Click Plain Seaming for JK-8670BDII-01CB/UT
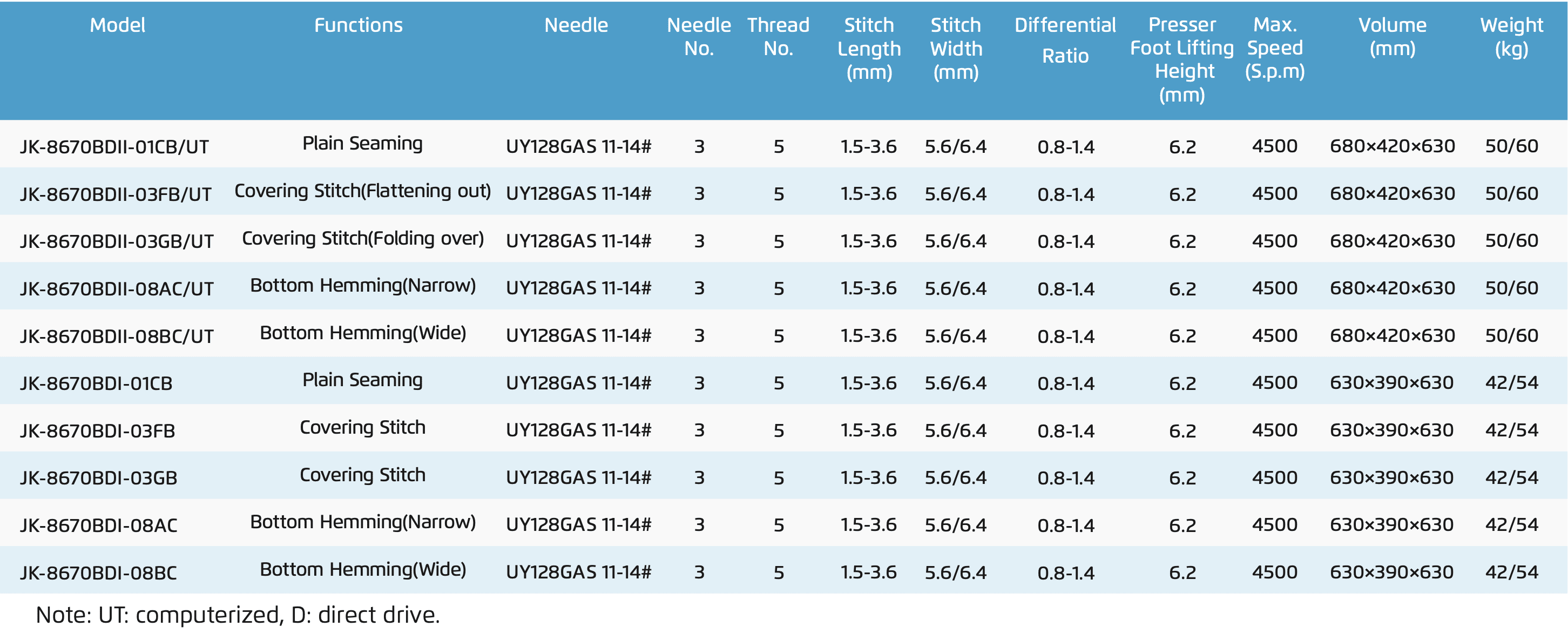This screenshot has height=633, width=1568. point(363,144)
